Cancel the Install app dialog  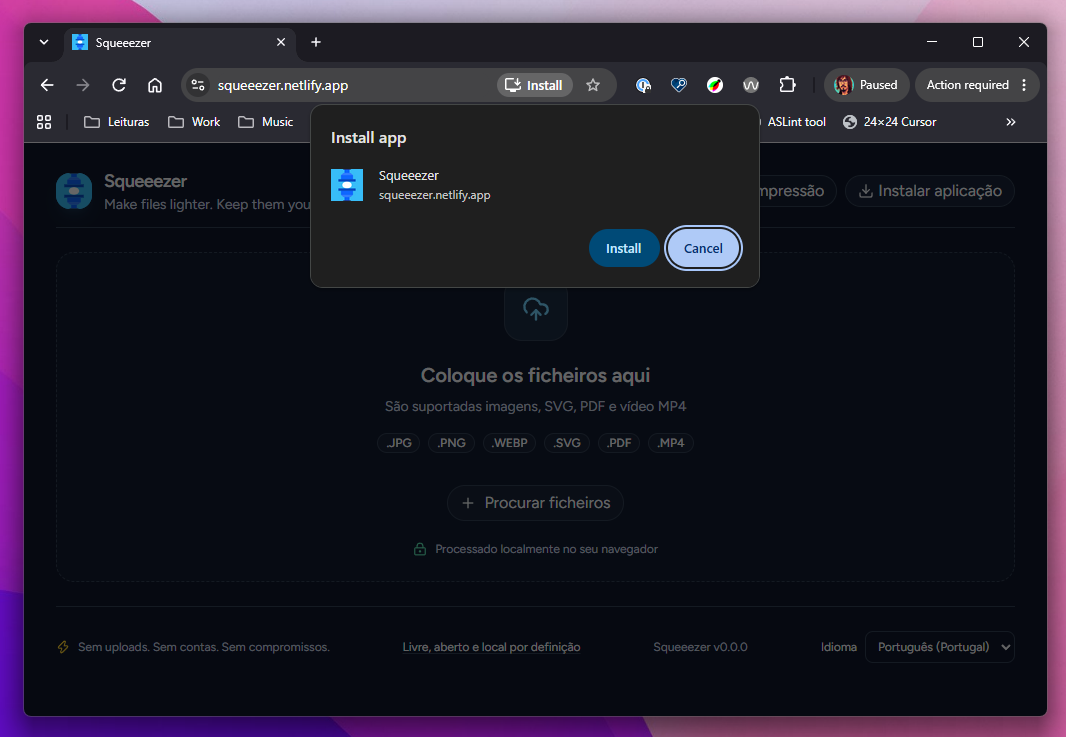pyautogui.click(x=703, y=248)
